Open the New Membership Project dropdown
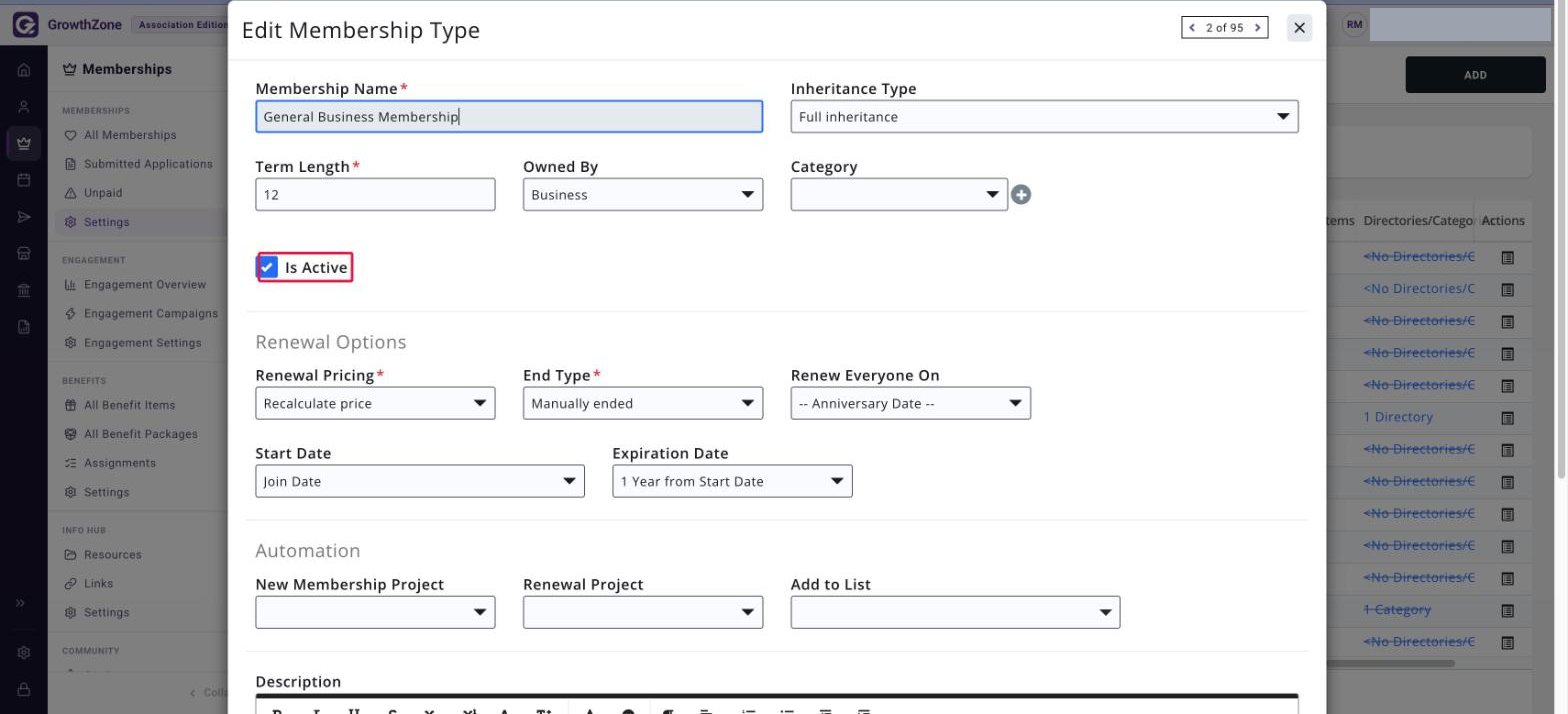Viewport: 1568px width, 714px height. pyautogui.click(x=375, y=612)
